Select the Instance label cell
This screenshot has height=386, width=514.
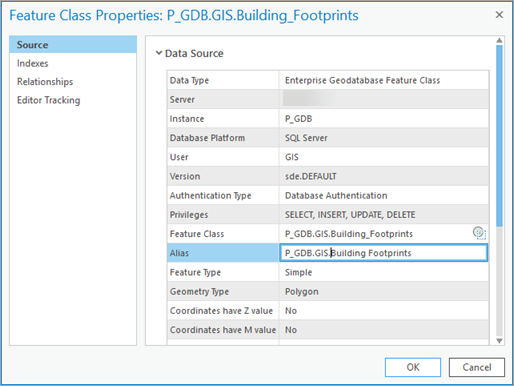point(223,119)
